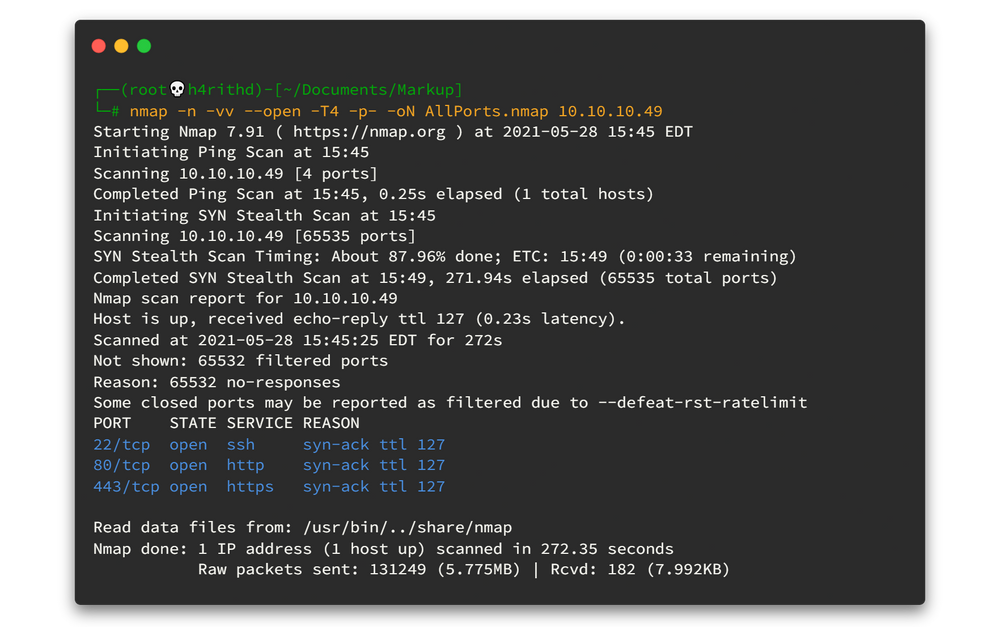Image resolution: width=1000 pixels, height=627 pixels.
Task: Click the 80/tcp port entry
Action: (121, 465)
